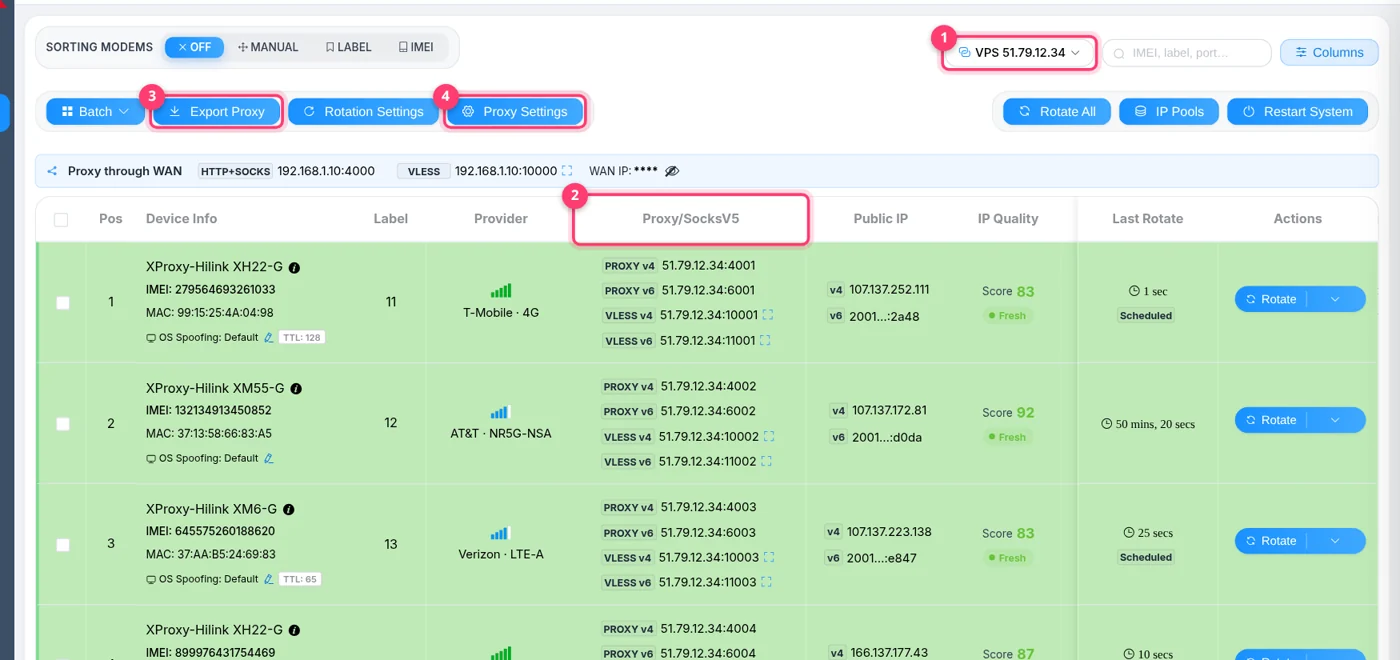
Task: Set modem sorting to OFF
Action: coord(194,47)
